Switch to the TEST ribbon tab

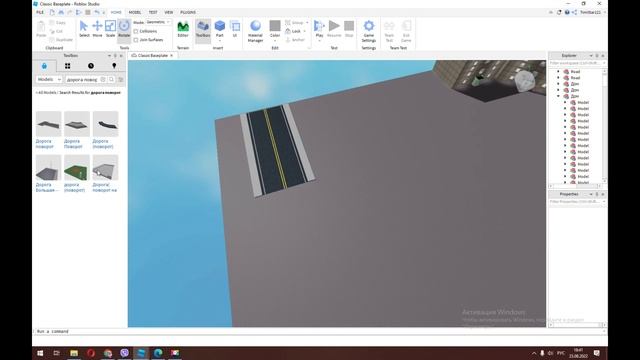coord(153,12)
